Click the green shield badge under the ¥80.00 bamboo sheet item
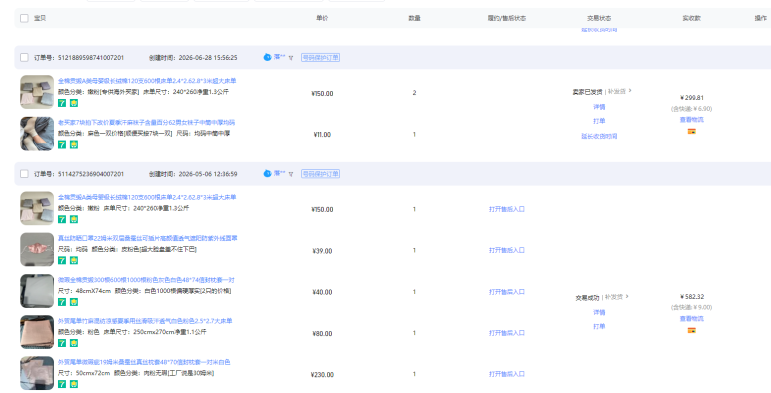771x393 pixels. coord(74,343)
